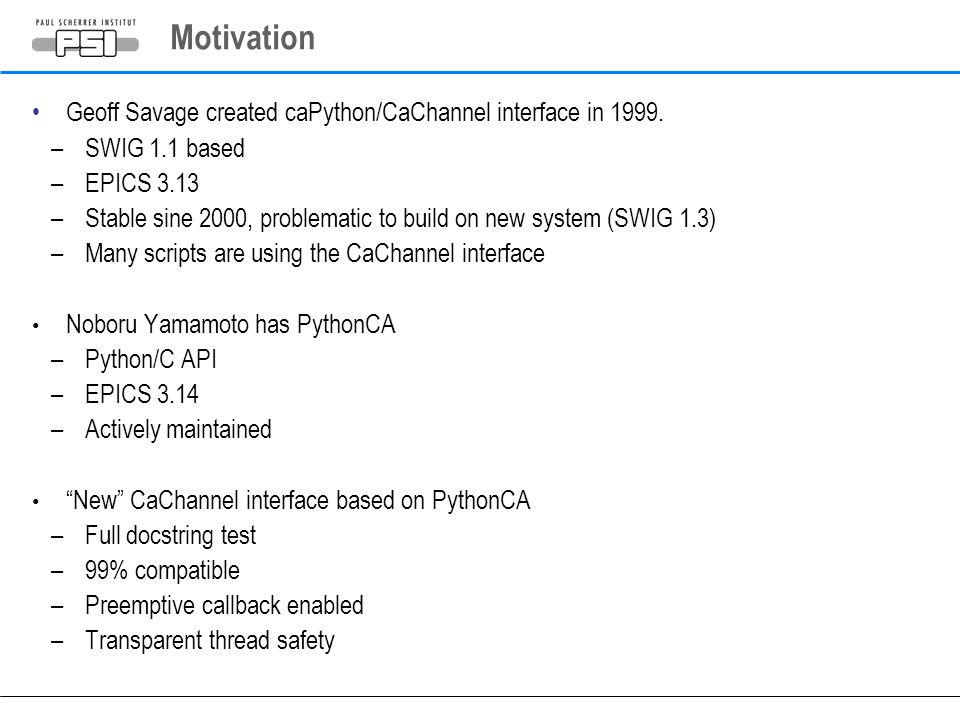Select the Full docstring test item
This screenshot has height=720, width=960.
click(170, 536)
